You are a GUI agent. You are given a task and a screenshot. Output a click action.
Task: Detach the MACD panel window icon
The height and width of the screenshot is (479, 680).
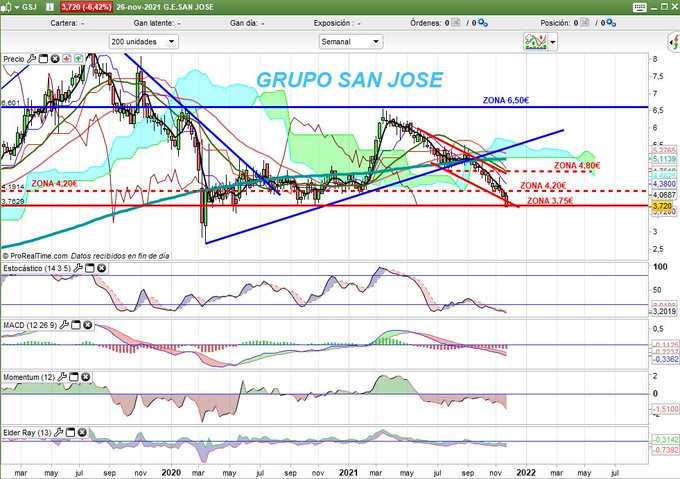point(76,325)
